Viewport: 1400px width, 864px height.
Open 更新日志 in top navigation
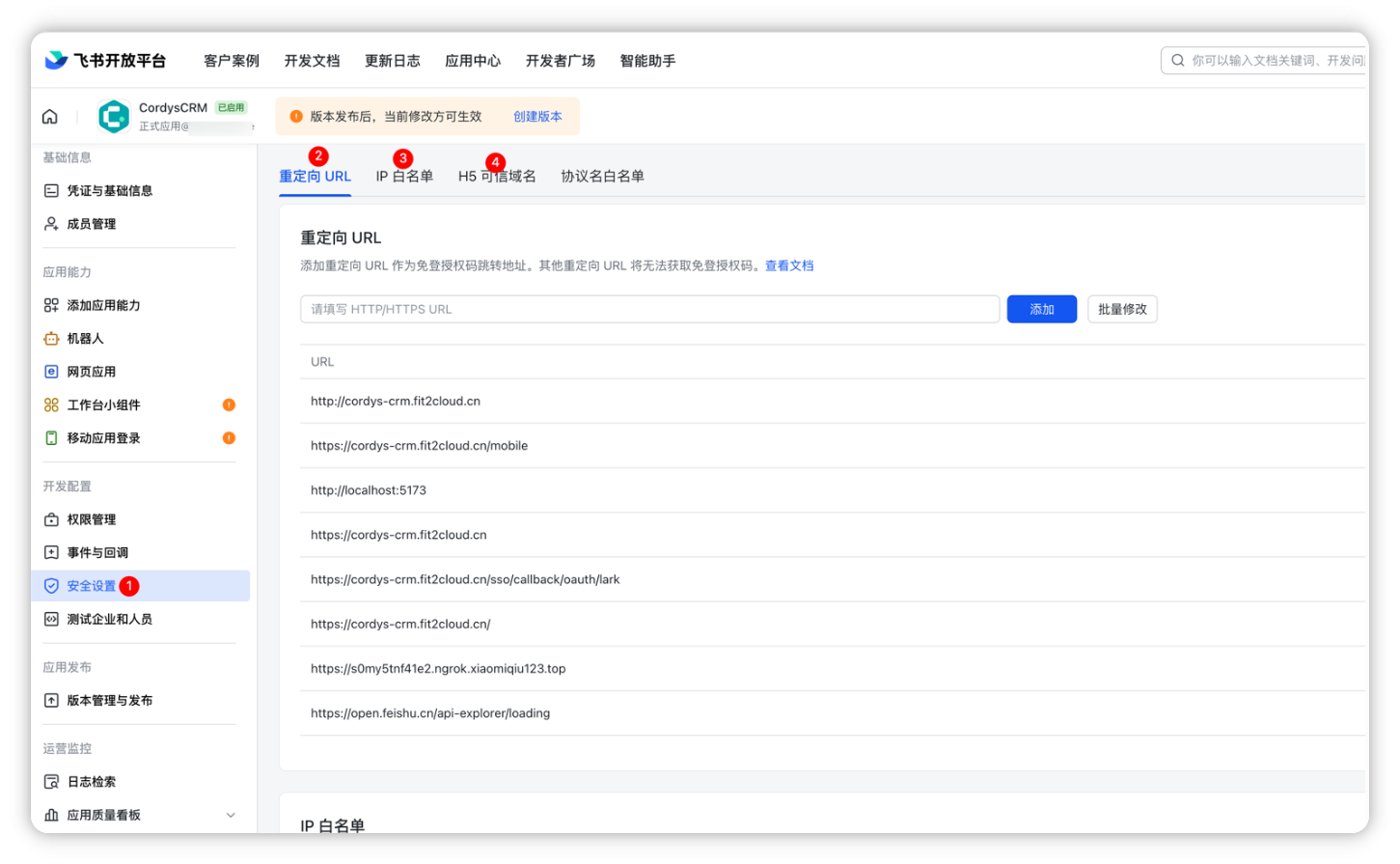point(393,61)
